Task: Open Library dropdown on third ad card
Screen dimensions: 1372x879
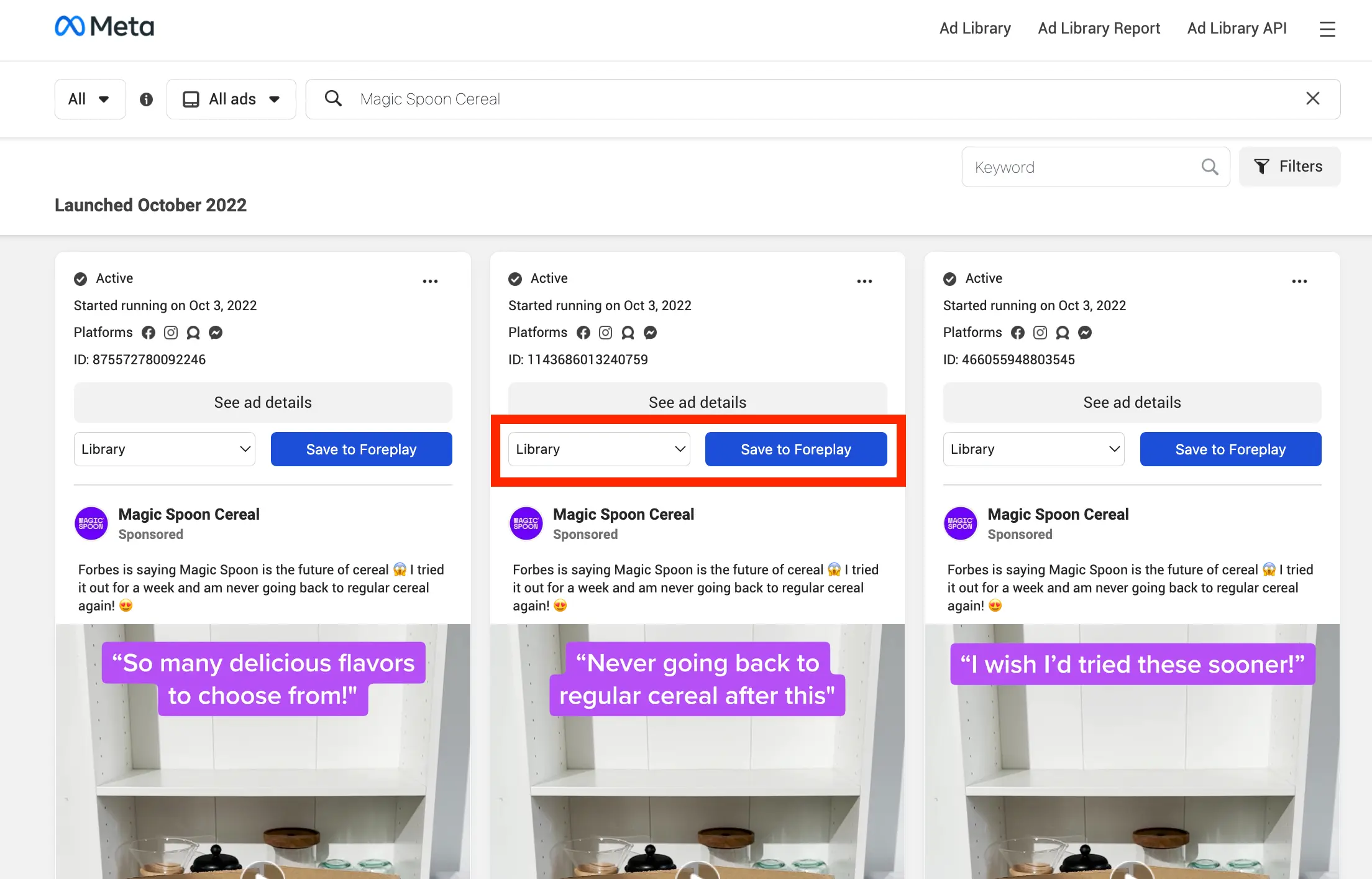Action: point(1034,449)
